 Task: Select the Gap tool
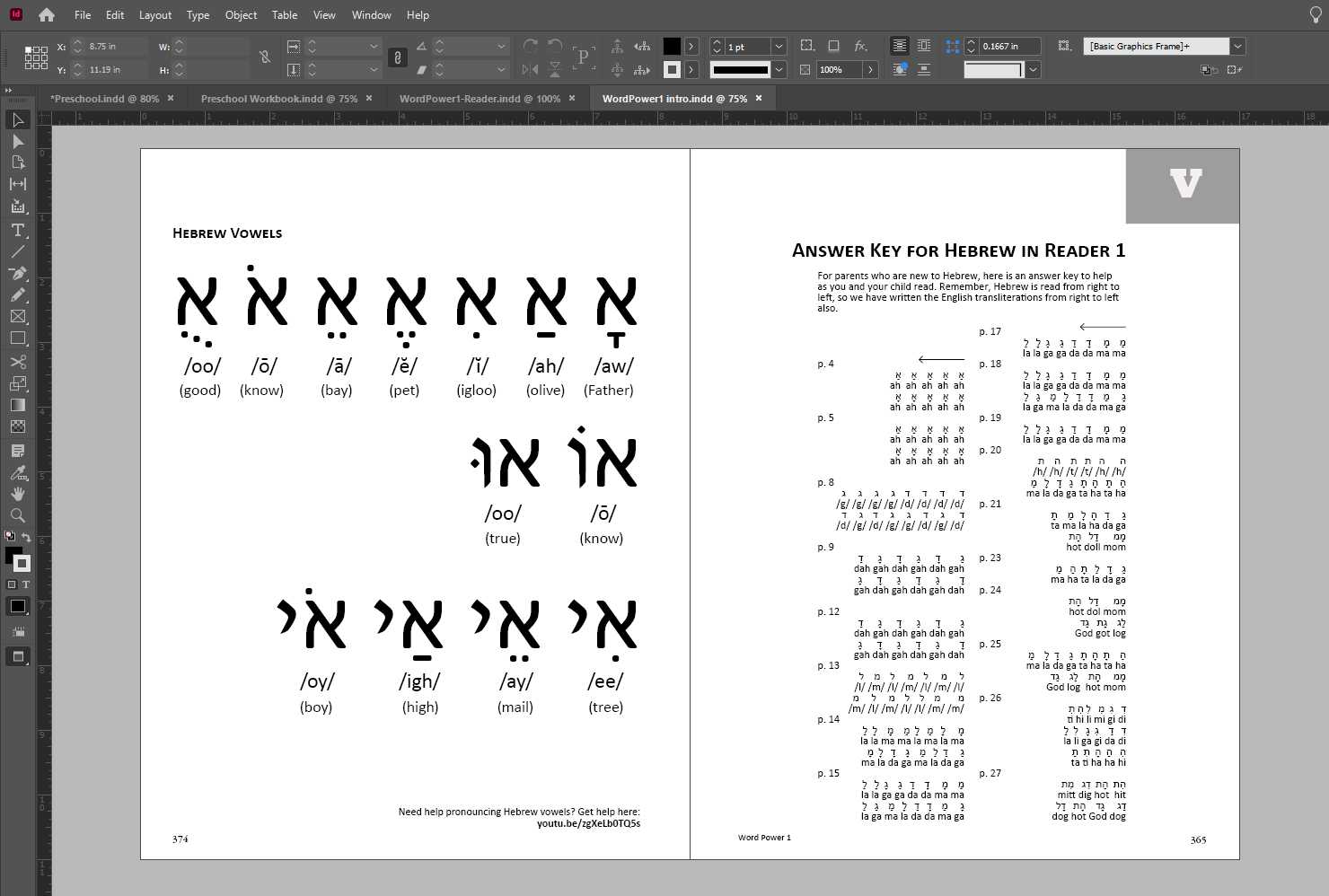coord(18,184)
